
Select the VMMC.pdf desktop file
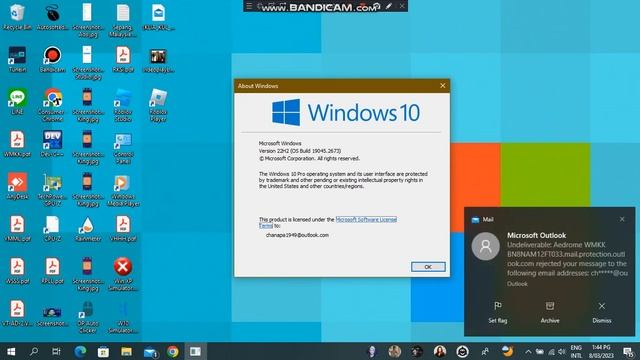(x=17, y=229)
